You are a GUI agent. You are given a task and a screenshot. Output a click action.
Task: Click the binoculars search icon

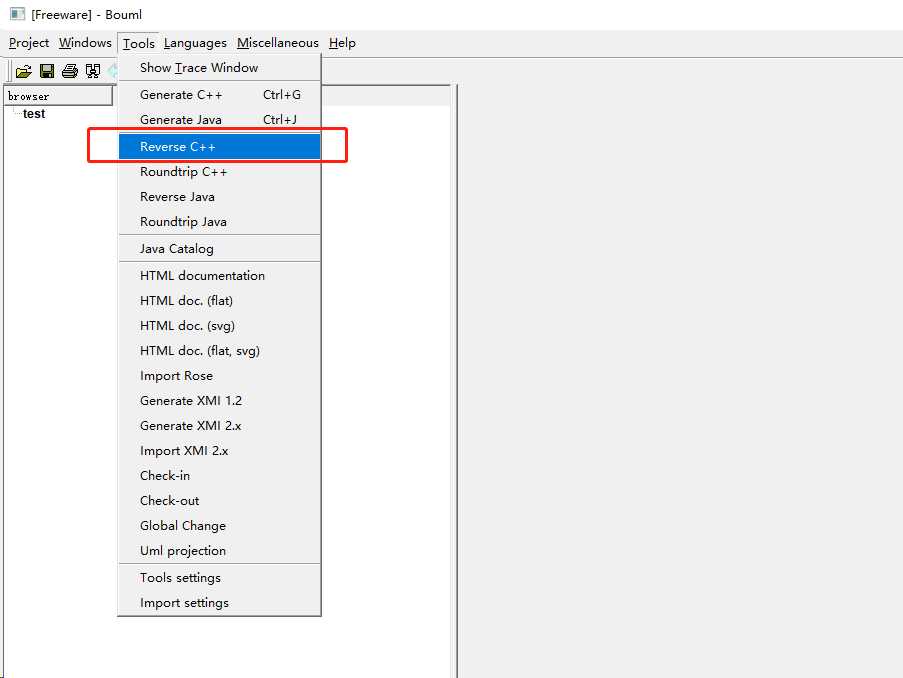(x=93, y=71)
